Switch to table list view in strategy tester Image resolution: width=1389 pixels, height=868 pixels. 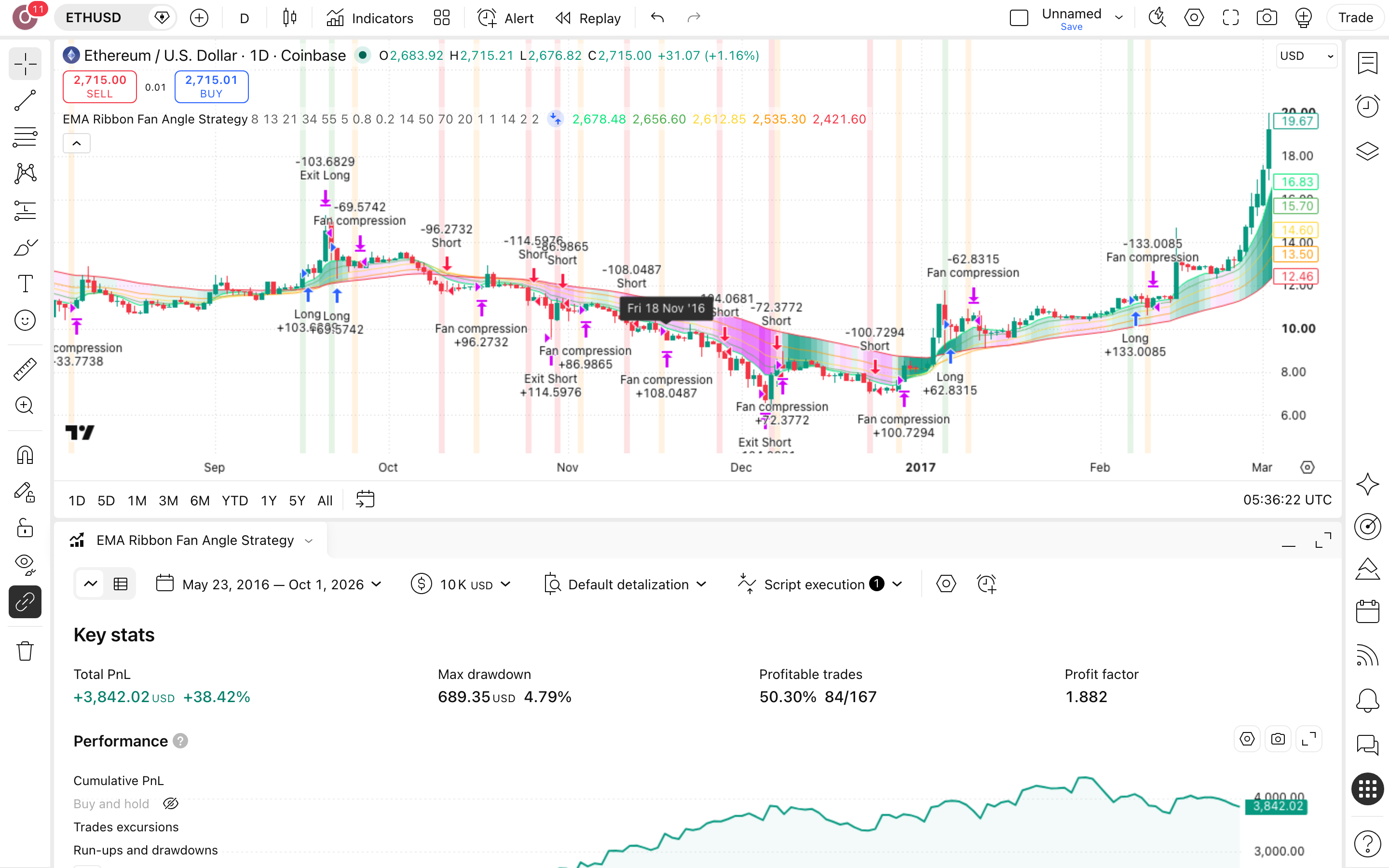click(121, 584)
